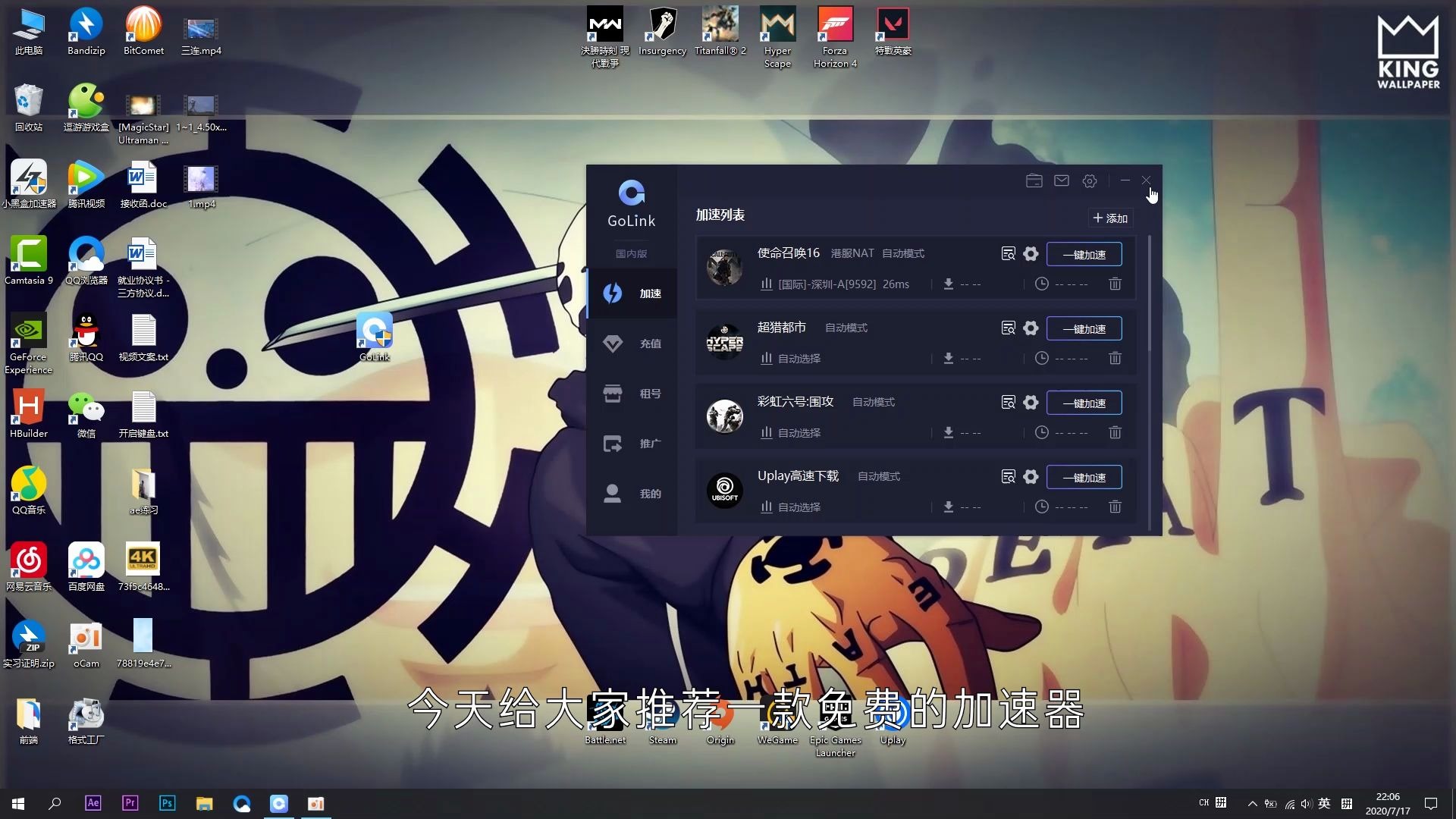This screenshot has width=1456, height=819.
Task: Open the details search icon for 彩虹六号:围攻
Action: [x=1008, y=403]
